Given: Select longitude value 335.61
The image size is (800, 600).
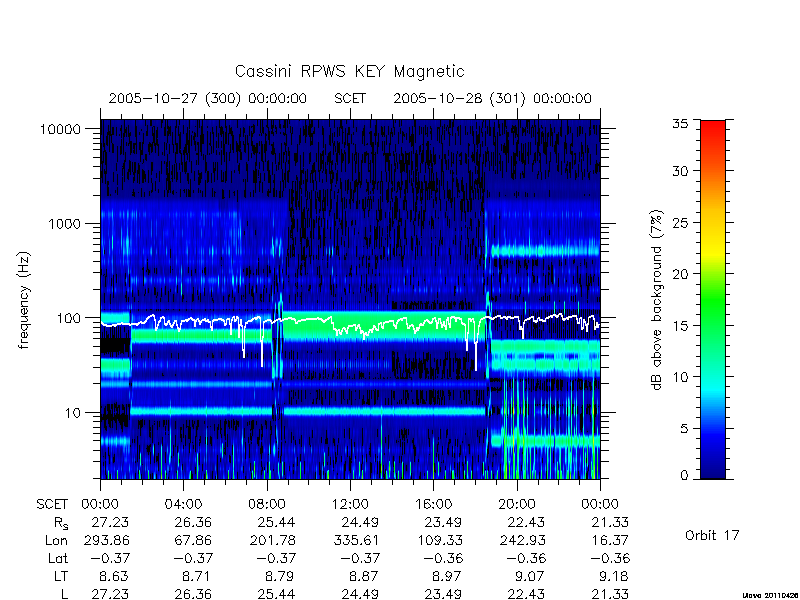Looking at the screenshot, I should (357, 540).
